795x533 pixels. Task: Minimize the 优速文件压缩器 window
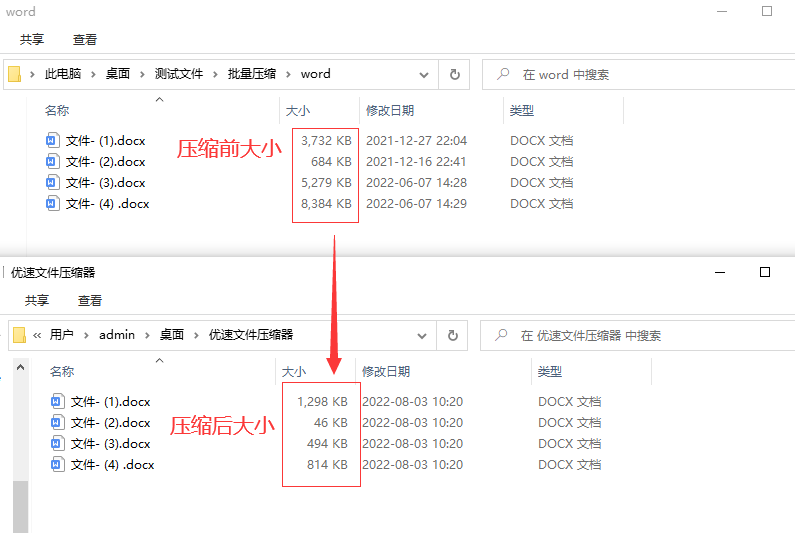[x=720, y=272]
